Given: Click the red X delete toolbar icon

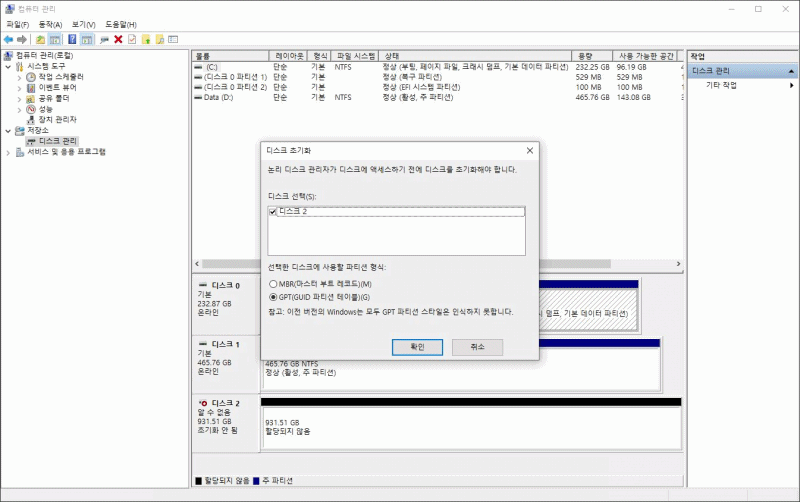Looking at the screenshot, I should pyautogui.click(x=118, y=39).
